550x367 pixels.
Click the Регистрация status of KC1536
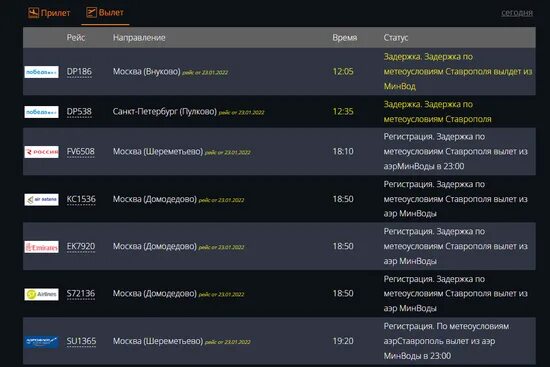(455, 199)
